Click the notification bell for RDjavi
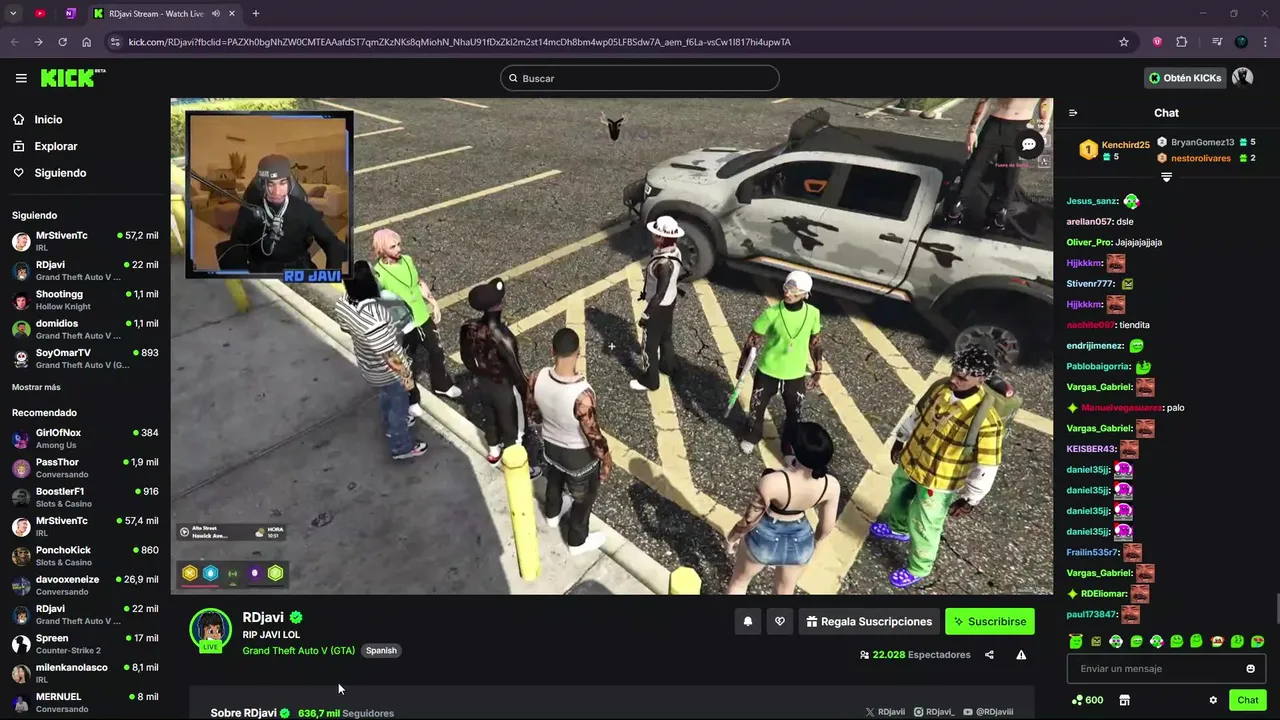This screenshot has height=720, width=1280. pyautogui.click(x=747, y=622)
